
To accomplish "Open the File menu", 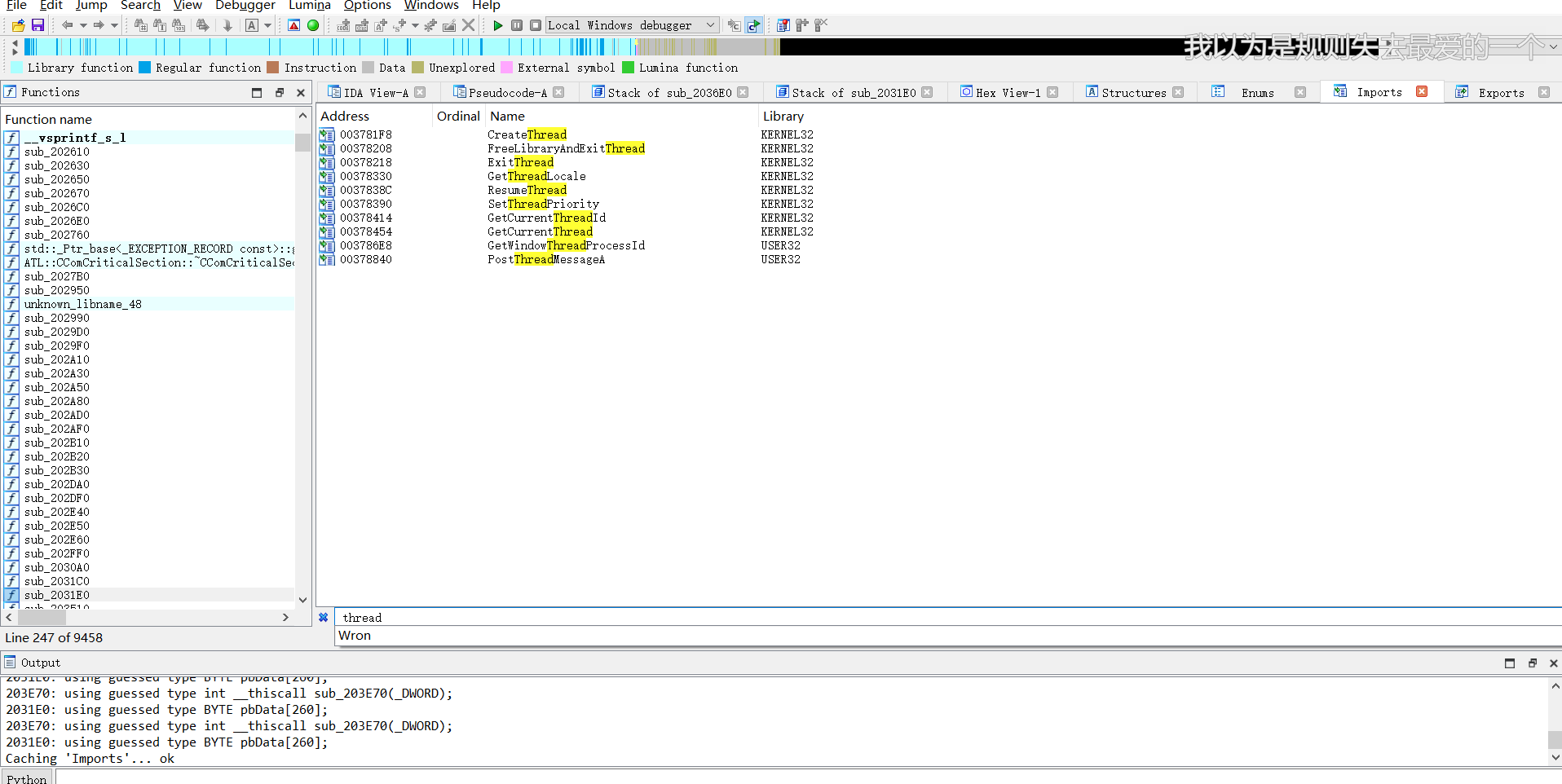I will [x=16, y=6].
